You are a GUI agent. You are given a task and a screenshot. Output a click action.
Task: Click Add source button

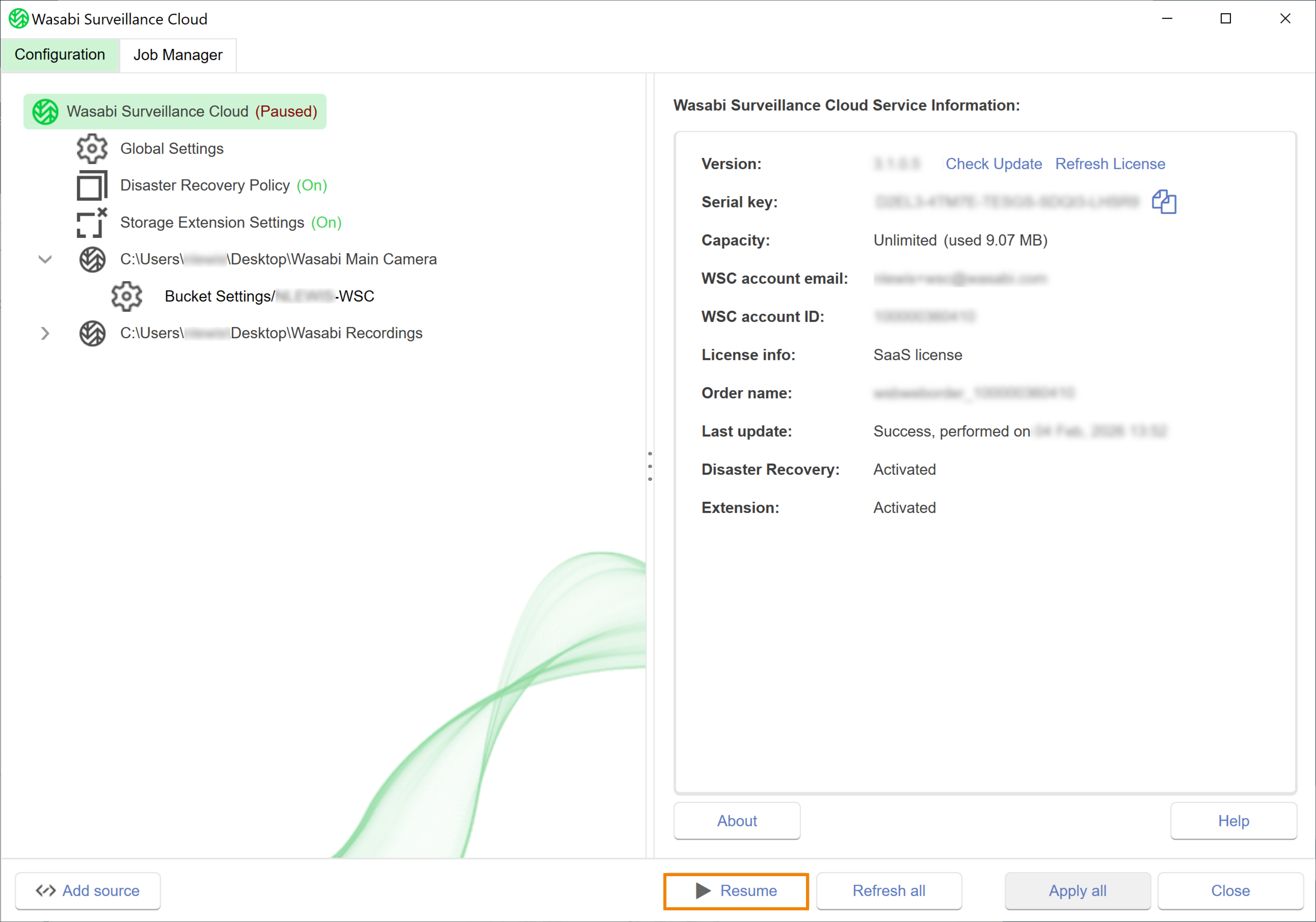(x=88, y=891)
